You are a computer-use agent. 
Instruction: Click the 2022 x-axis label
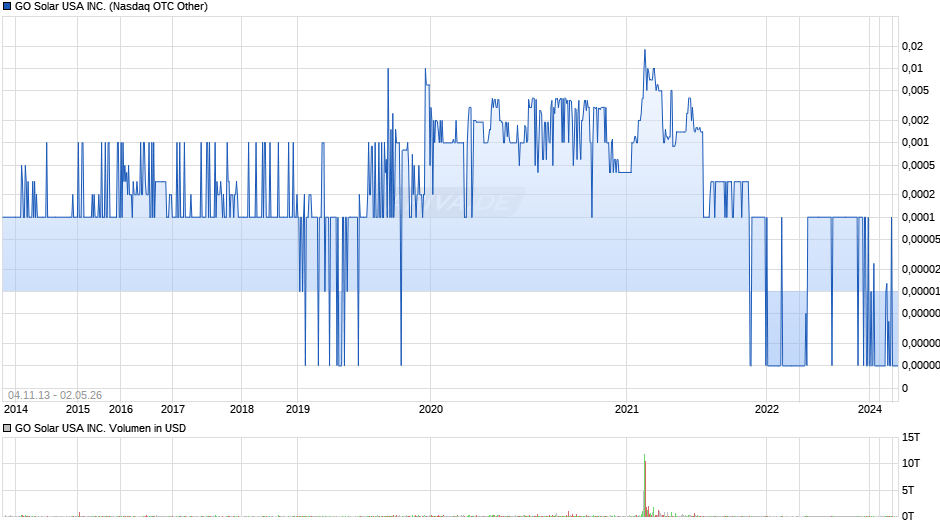[766, 409]
